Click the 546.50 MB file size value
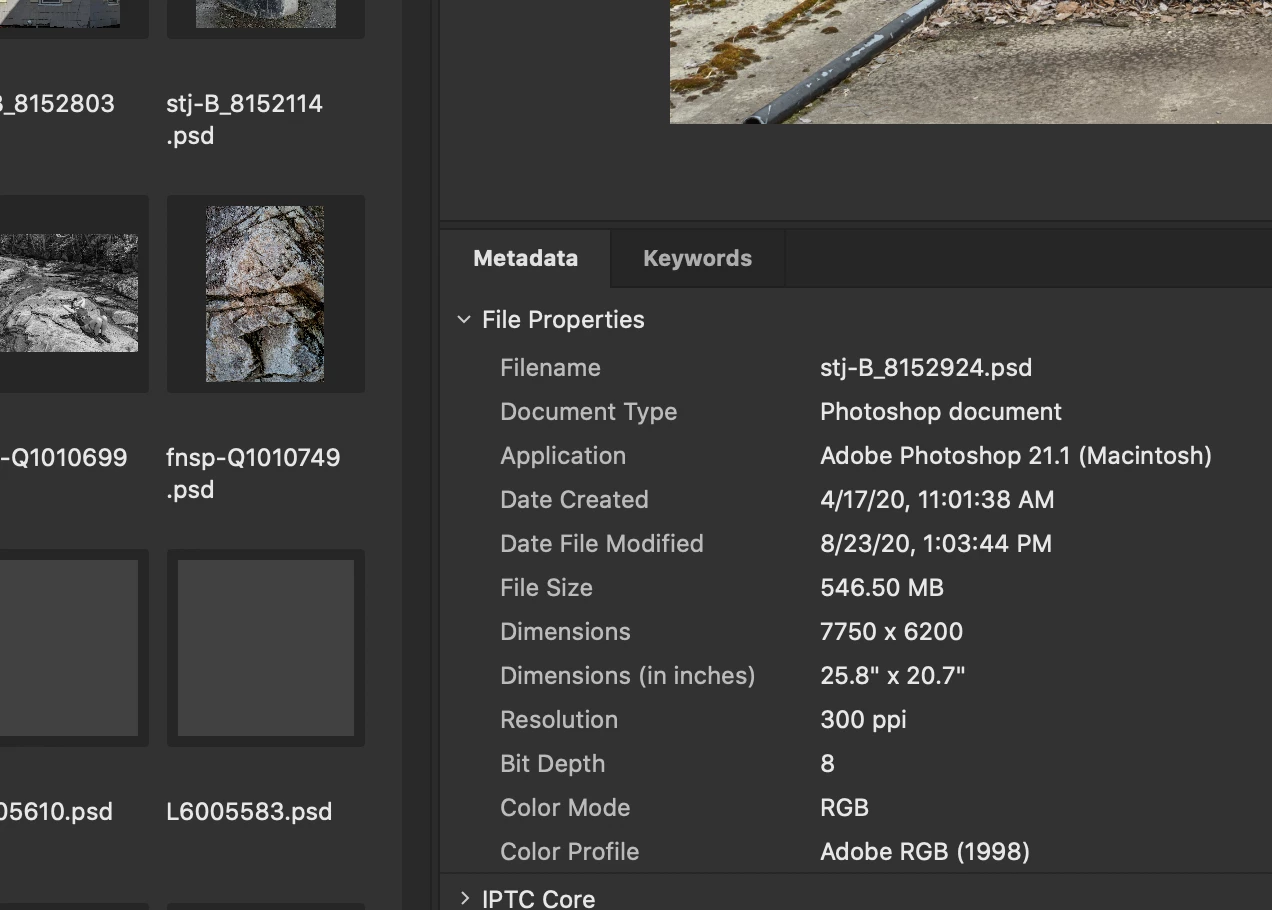 pos(882,588)
